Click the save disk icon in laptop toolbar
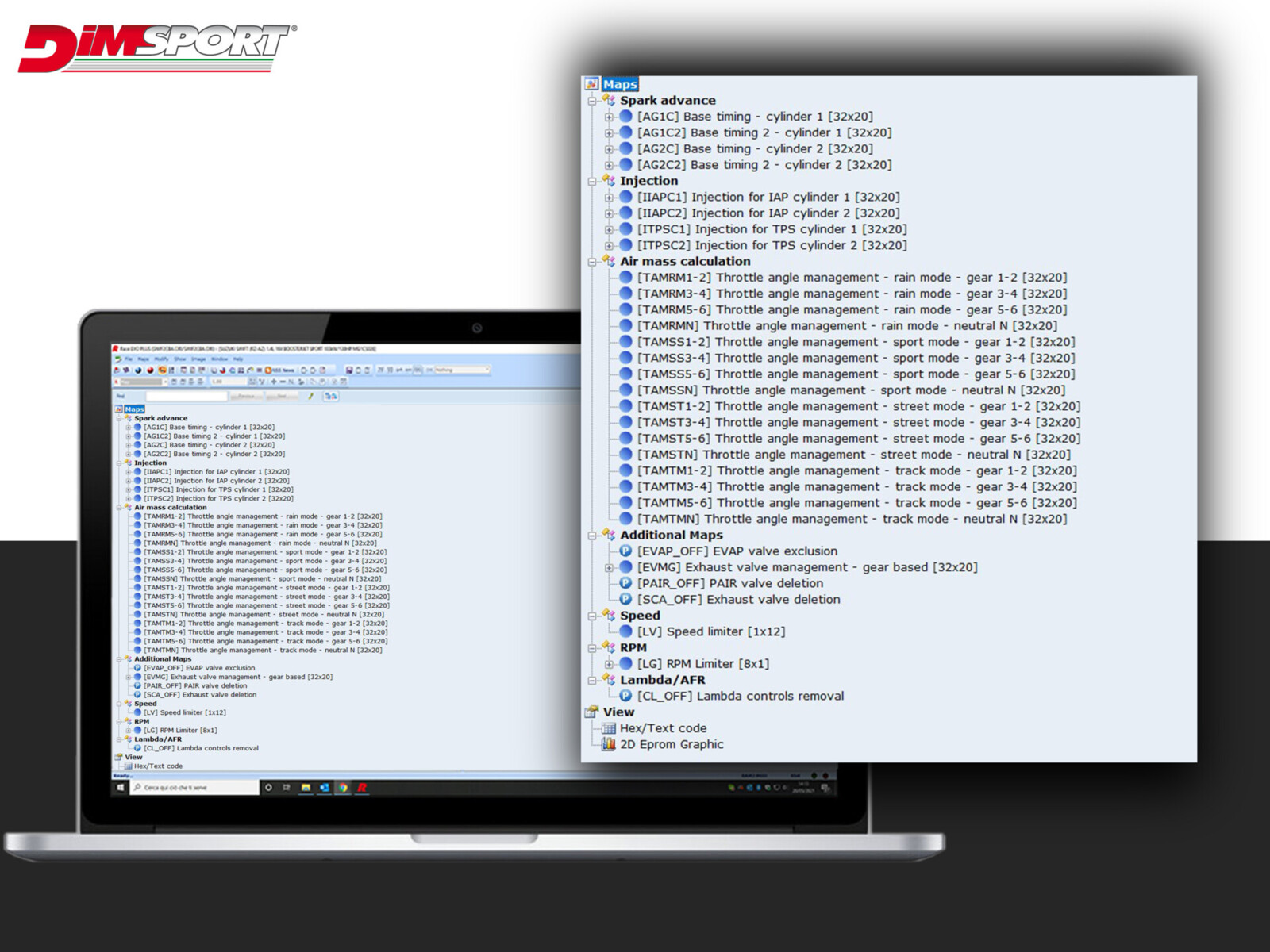 348,370
